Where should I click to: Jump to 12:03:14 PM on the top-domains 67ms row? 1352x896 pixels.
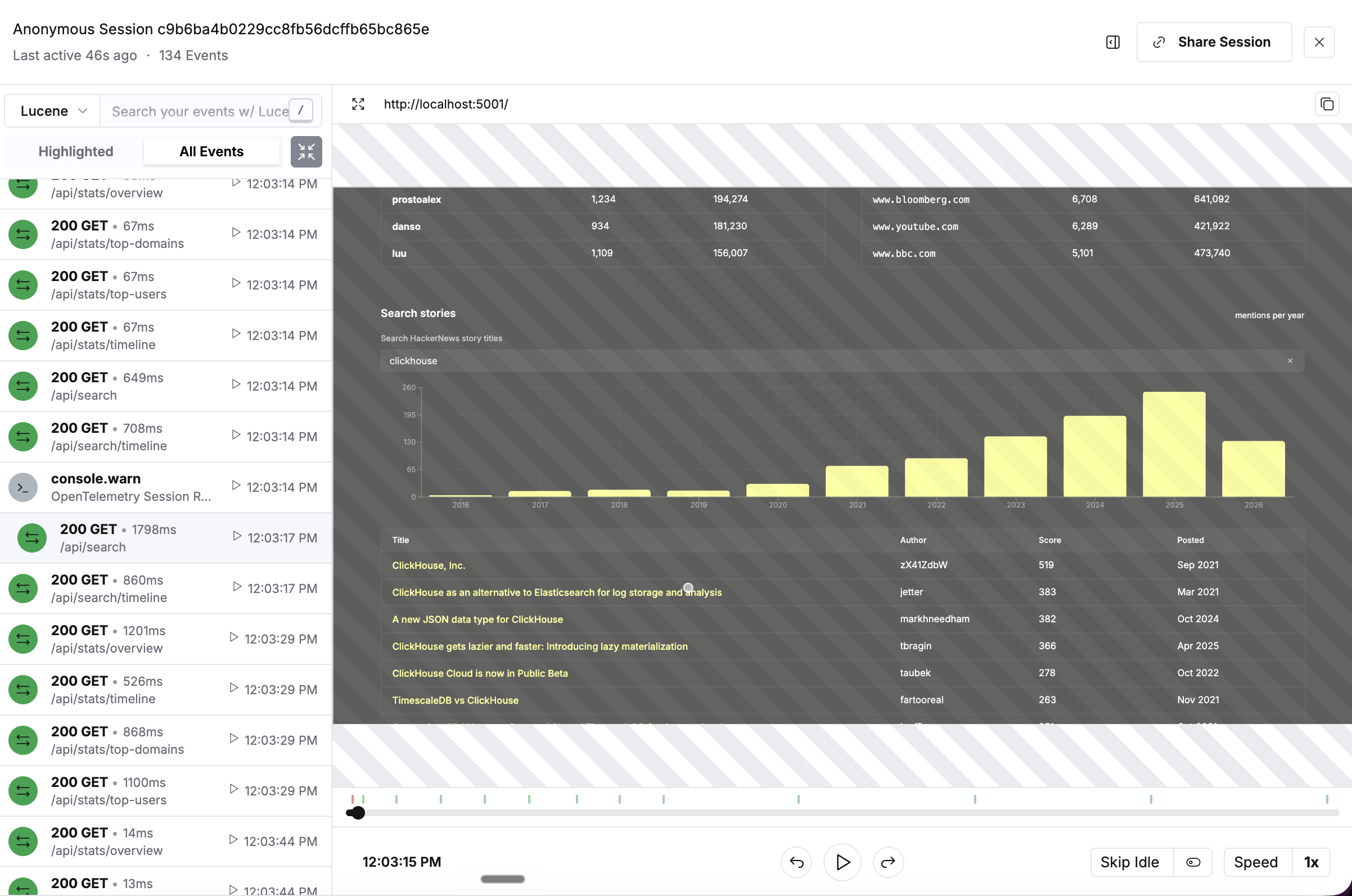(274, 234)
